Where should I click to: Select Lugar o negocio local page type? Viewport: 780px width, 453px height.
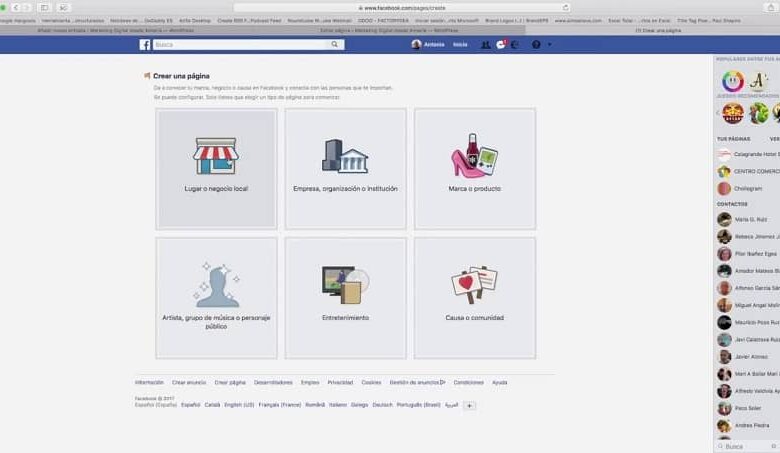point(216,169)
